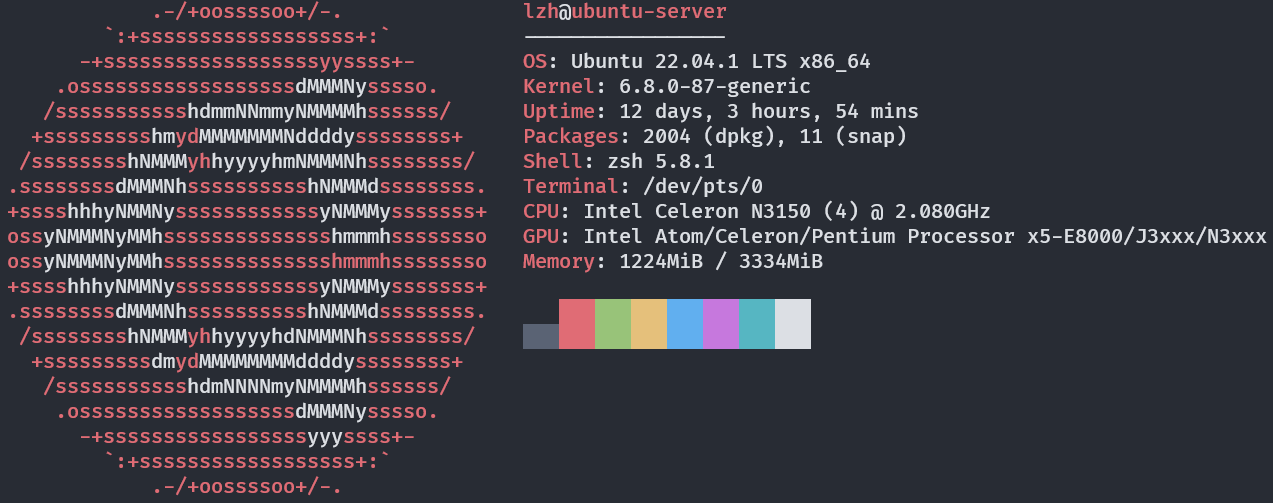Click the Uptime line
The image size is (1273, 503).
pos(720,112)
